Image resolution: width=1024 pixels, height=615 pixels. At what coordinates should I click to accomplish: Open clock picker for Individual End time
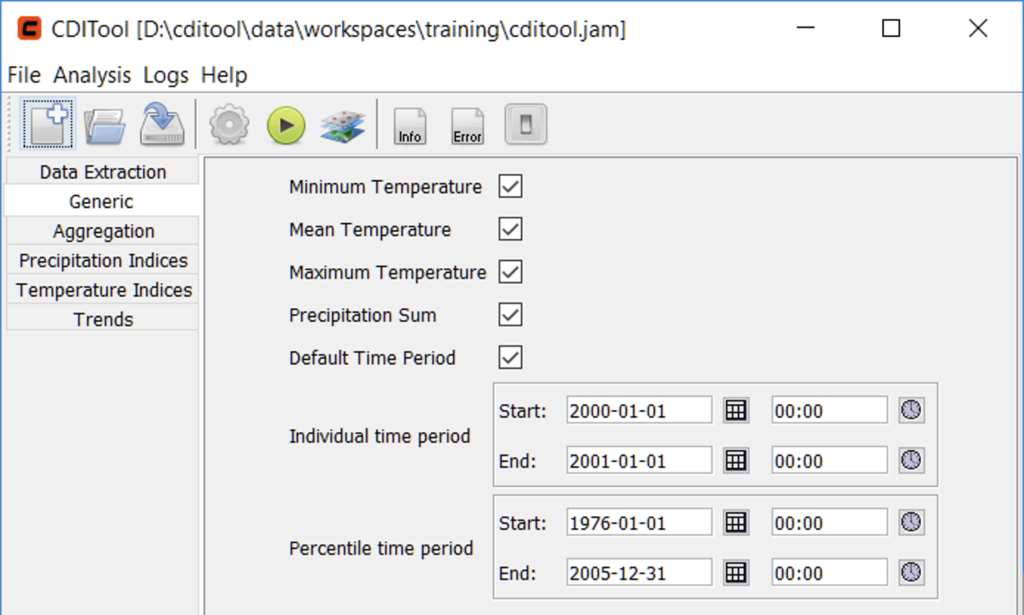tap(911, 460)
